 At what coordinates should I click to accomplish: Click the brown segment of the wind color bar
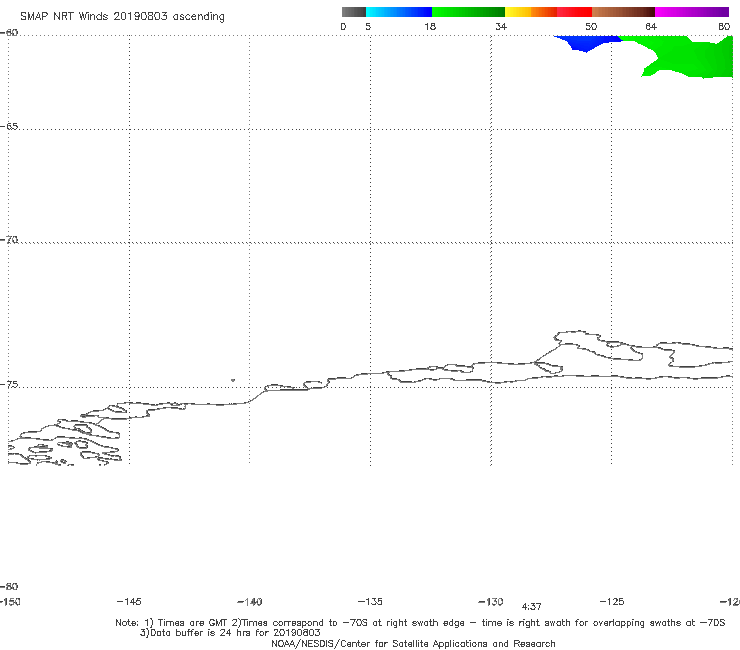623,12
